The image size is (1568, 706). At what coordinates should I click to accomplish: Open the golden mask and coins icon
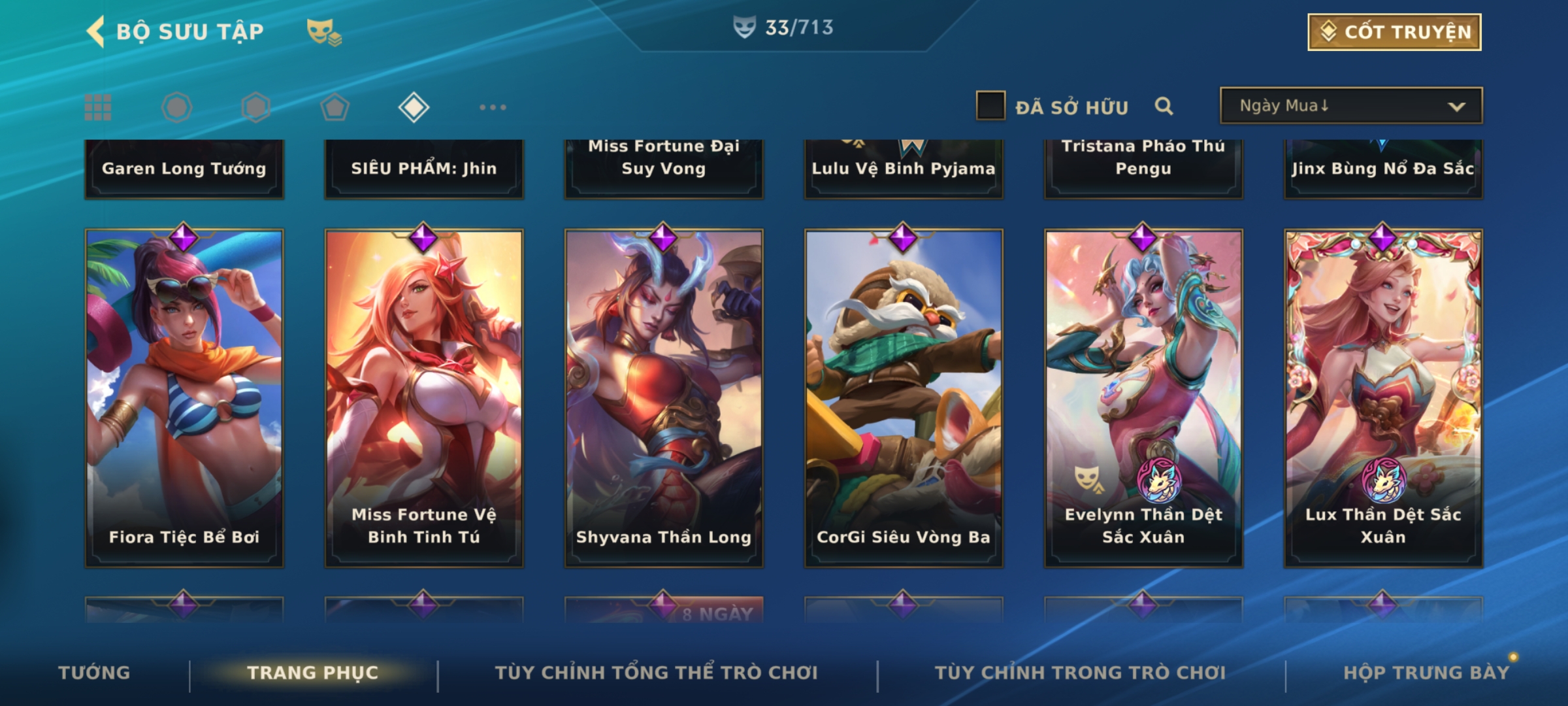pos(324,32)
